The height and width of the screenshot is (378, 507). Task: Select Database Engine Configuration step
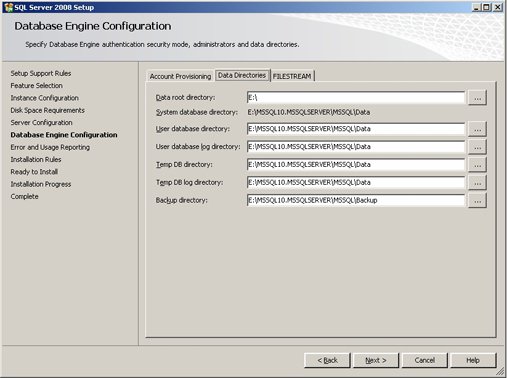tap(64, 135)
